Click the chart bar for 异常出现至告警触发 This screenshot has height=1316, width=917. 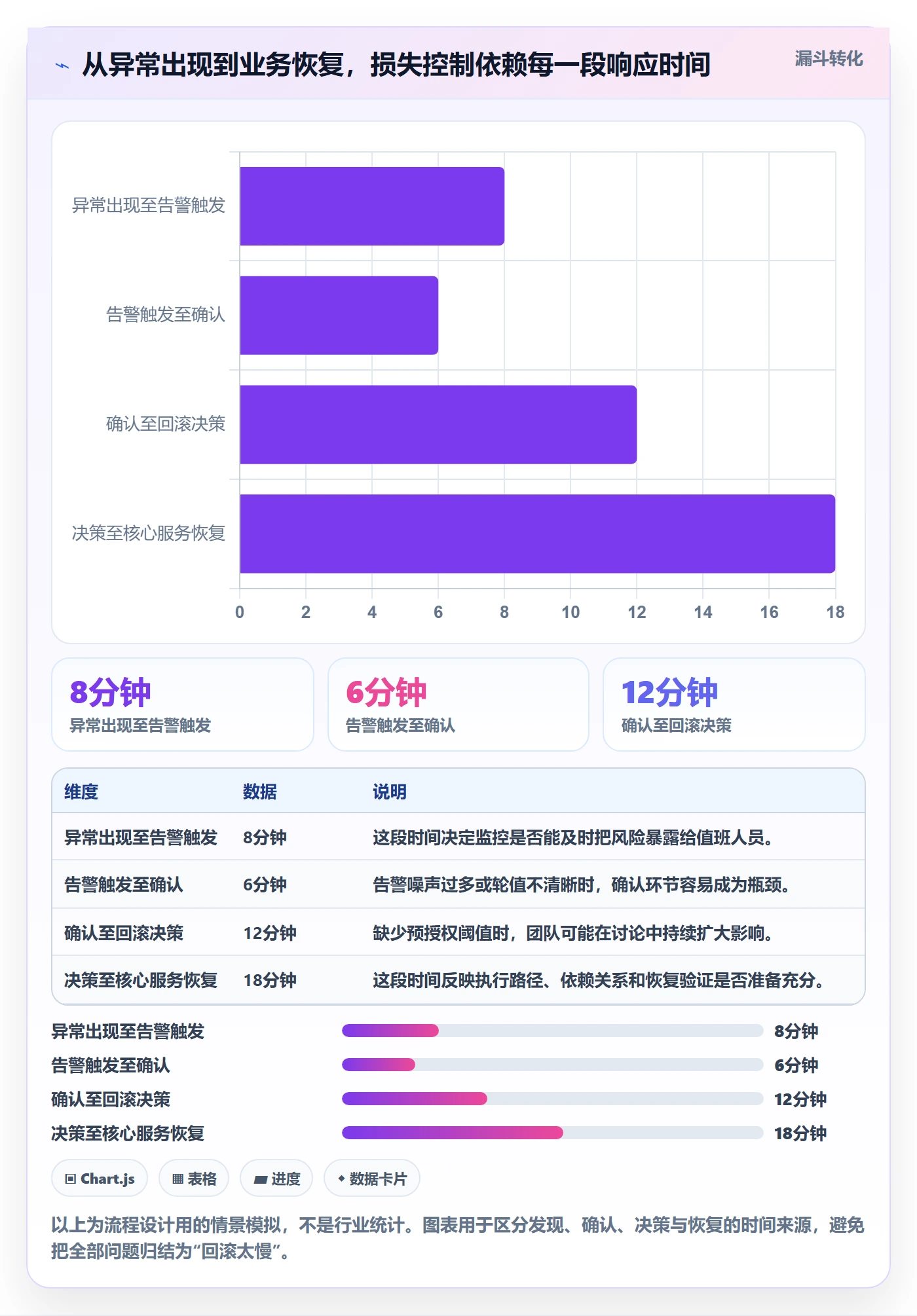click(372, 206)
